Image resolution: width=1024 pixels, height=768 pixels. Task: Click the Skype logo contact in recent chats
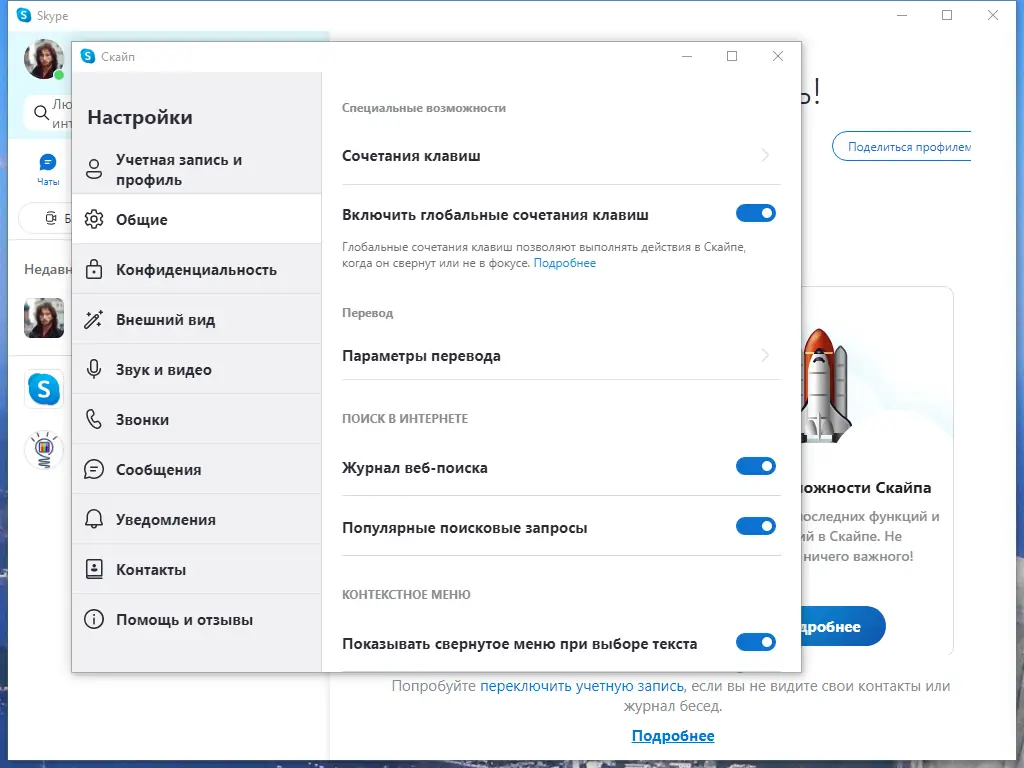44,389
